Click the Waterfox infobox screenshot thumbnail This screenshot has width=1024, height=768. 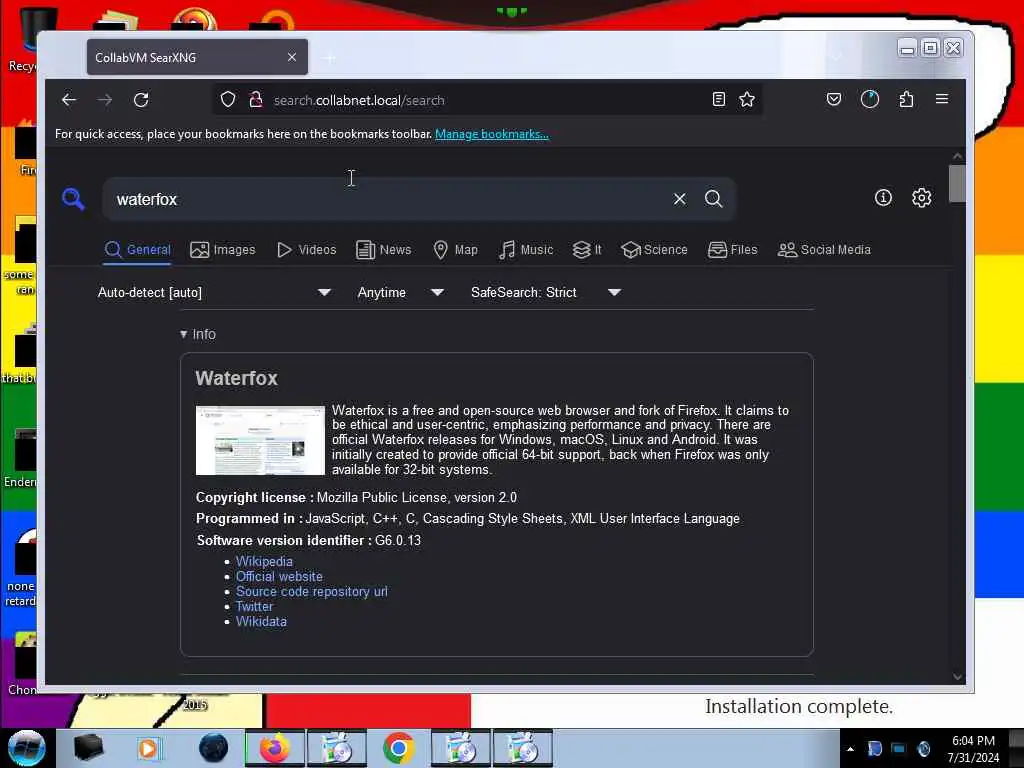[260, 440]
